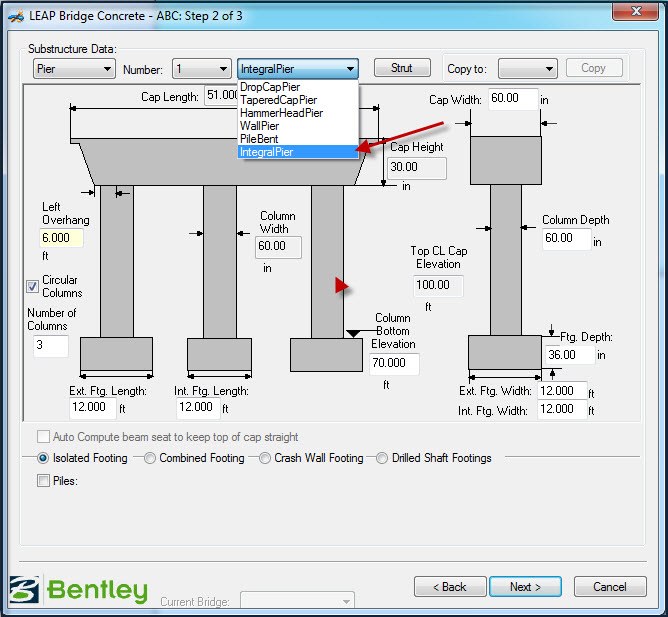
Task: Open the Copy to dropdown
Action: tap(528, 69)
